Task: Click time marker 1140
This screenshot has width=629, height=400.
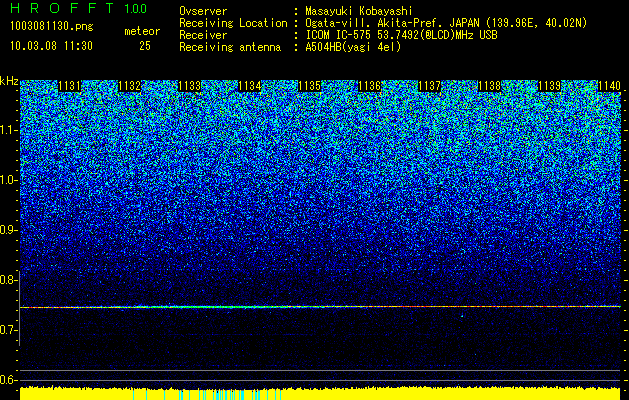Action: tap(609, 86)
